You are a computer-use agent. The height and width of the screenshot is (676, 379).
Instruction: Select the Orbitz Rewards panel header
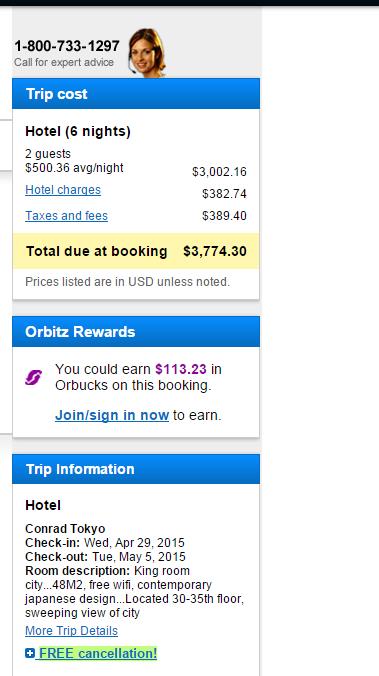pos(136,332)
